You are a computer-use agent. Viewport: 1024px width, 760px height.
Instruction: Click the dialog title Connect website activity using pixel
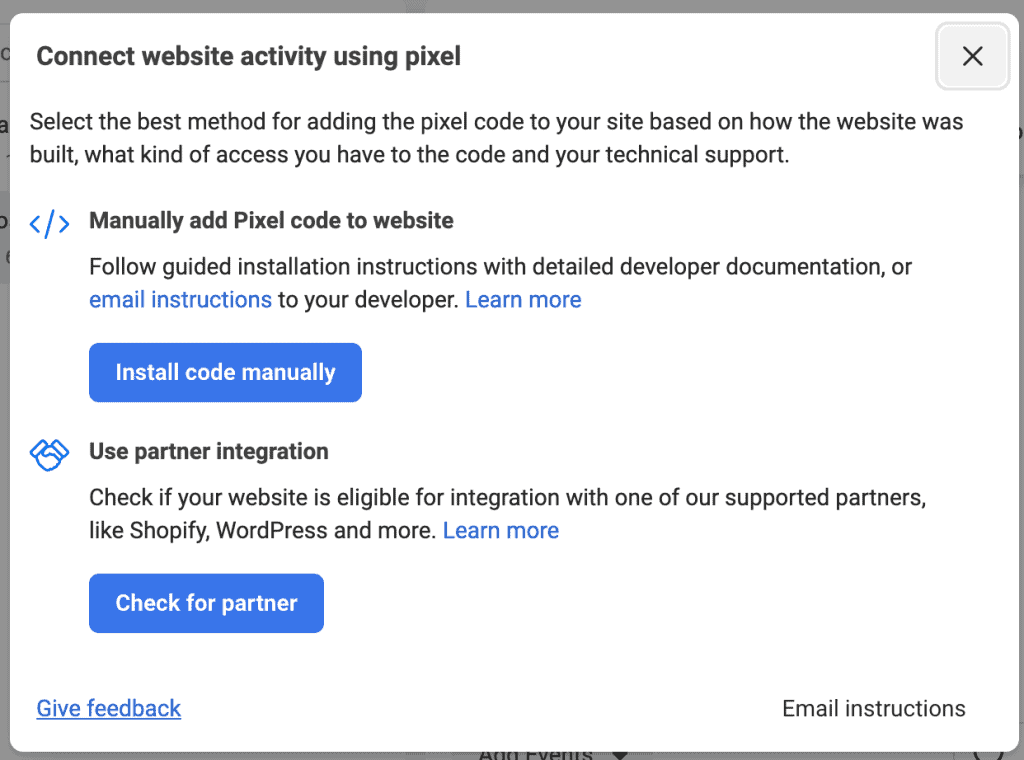click(x=248, y=56)
